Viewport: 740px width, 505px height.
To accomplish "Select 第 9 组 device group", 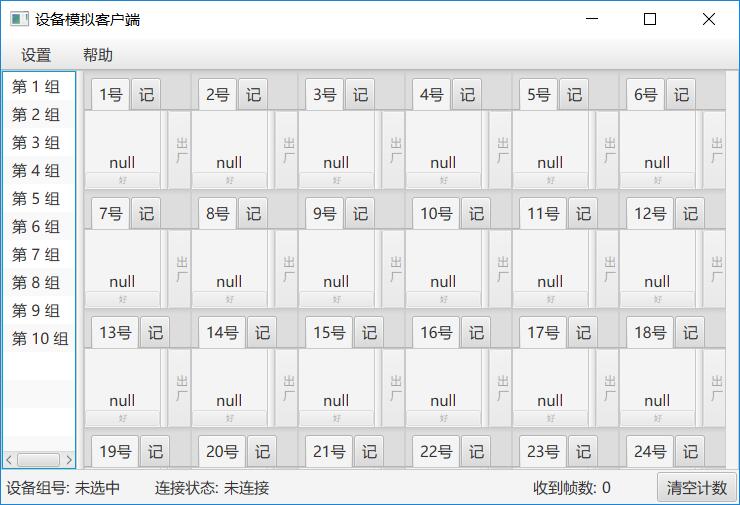I will (39, 311).
